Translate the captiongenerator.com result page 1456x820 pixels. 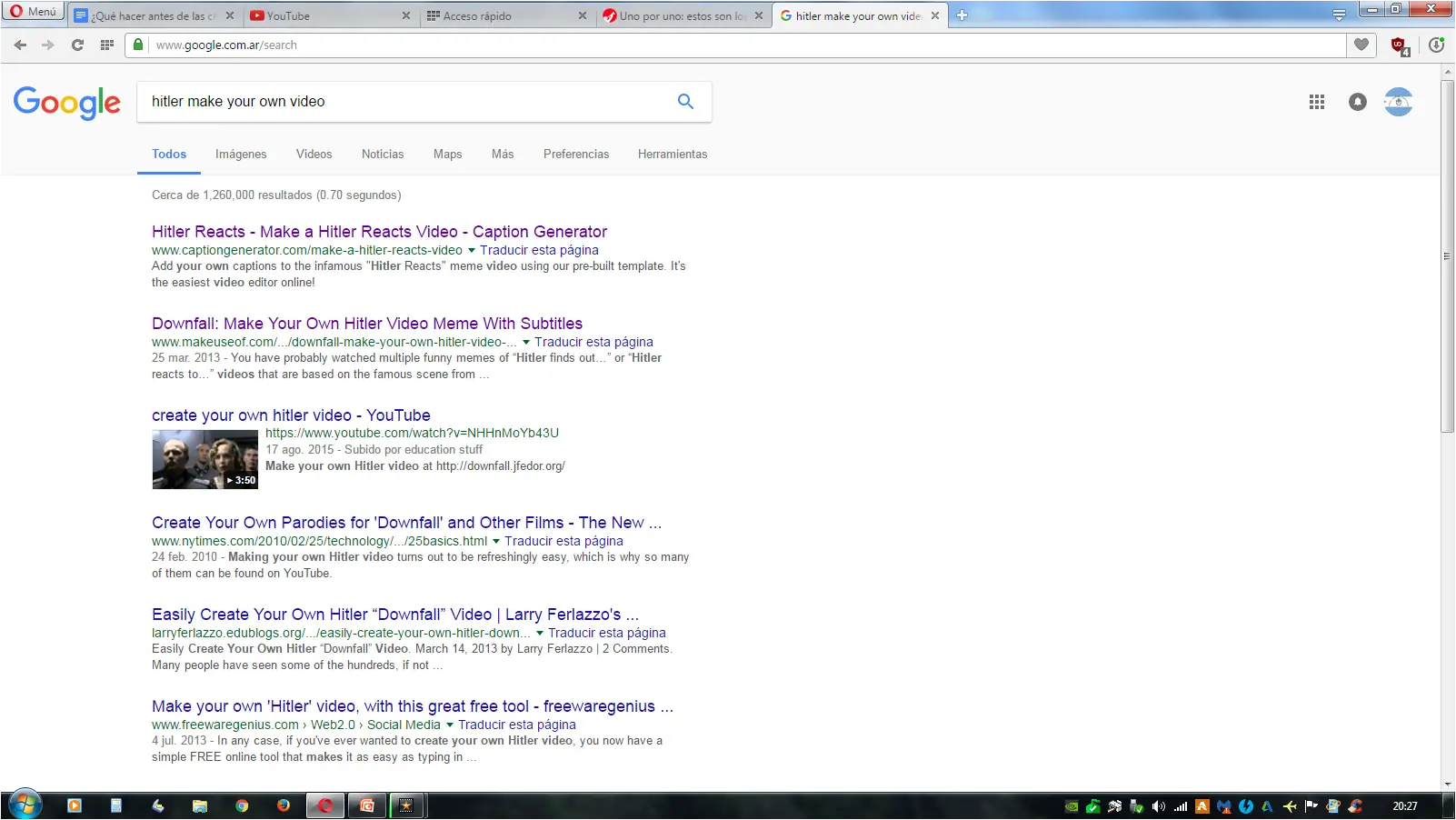[x=539, y=250]
